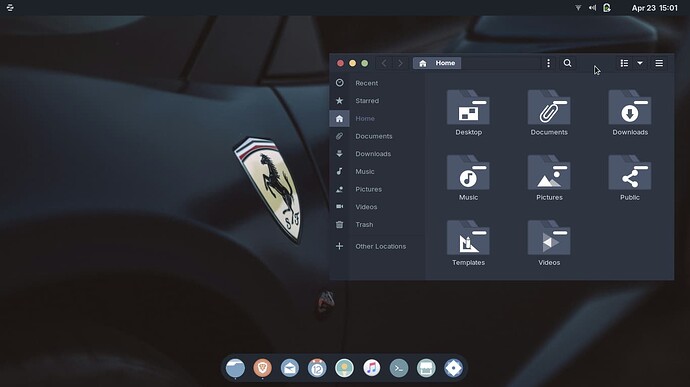The image size is (690, 387).
Task: Select Starred in the sidebar
Action: (377, 100)
